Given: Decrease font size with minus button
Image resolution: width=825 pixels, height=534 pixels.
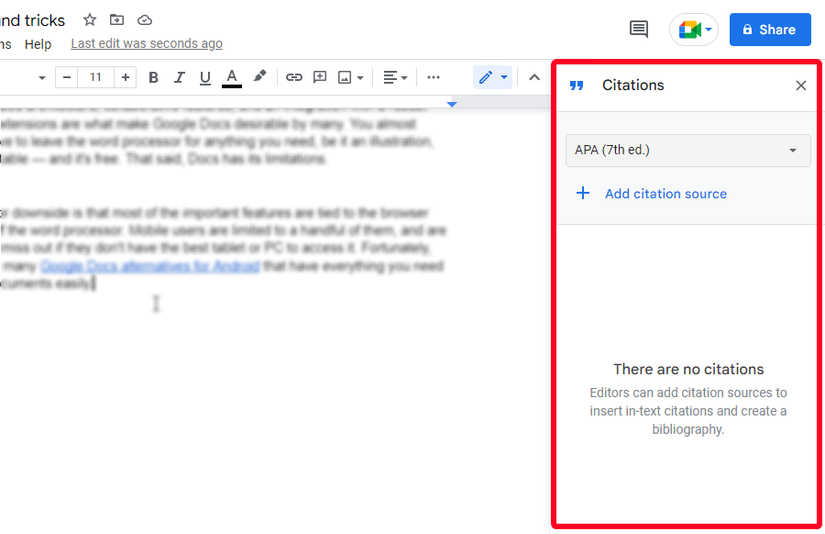Looking at the screenshot, I should 66,77.
